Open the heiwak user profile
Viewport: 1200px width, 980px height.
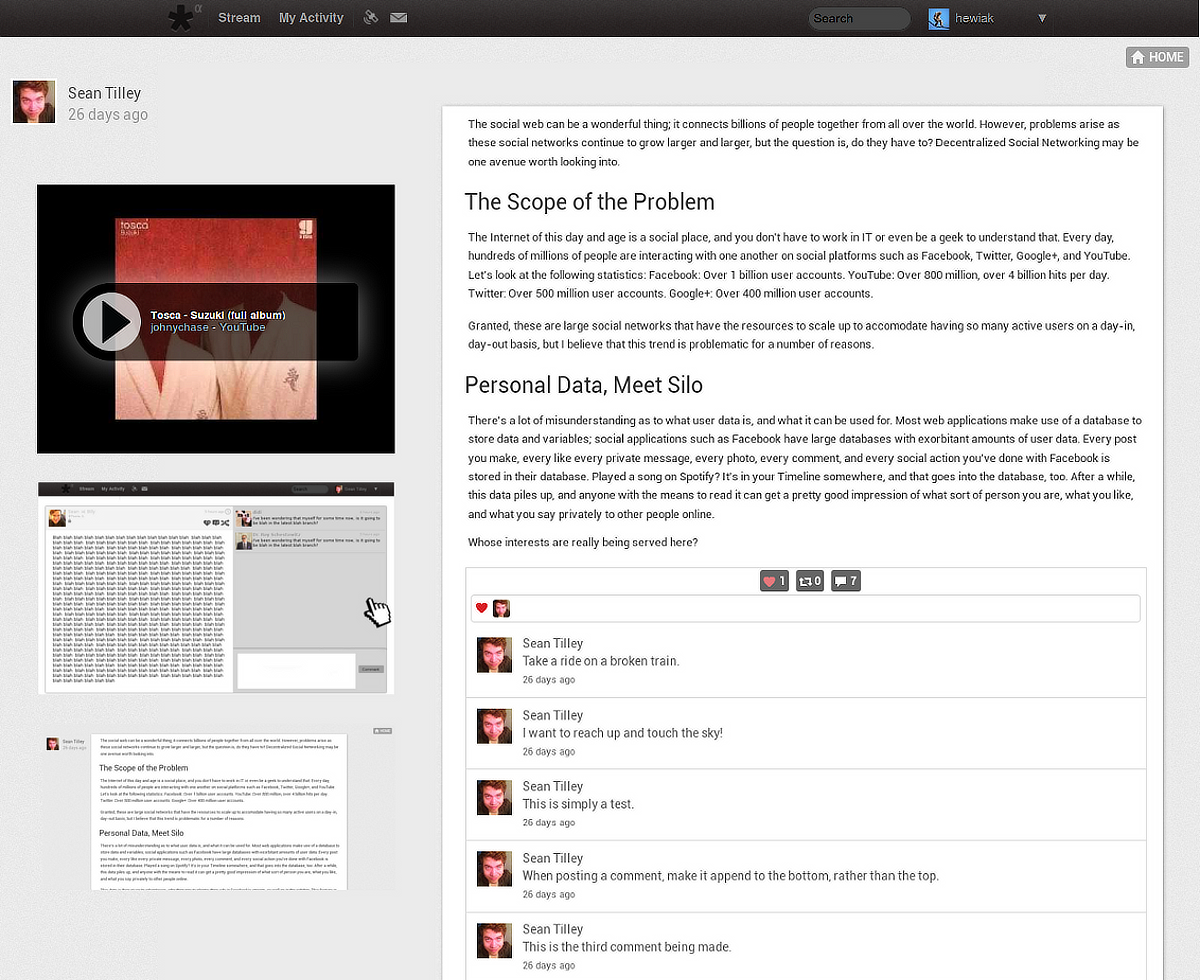974,18
